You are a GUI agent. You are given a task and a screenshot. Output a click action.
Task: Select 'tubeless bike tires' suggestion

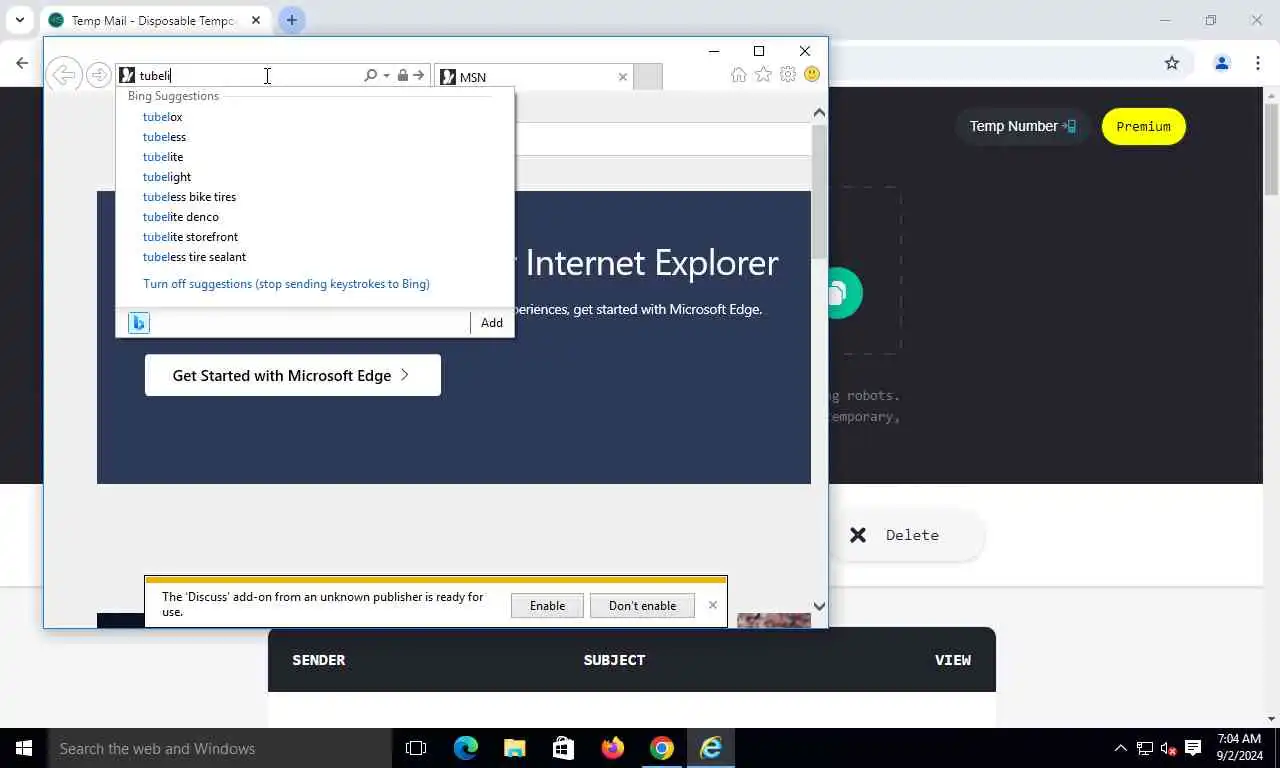click(189, 197)
